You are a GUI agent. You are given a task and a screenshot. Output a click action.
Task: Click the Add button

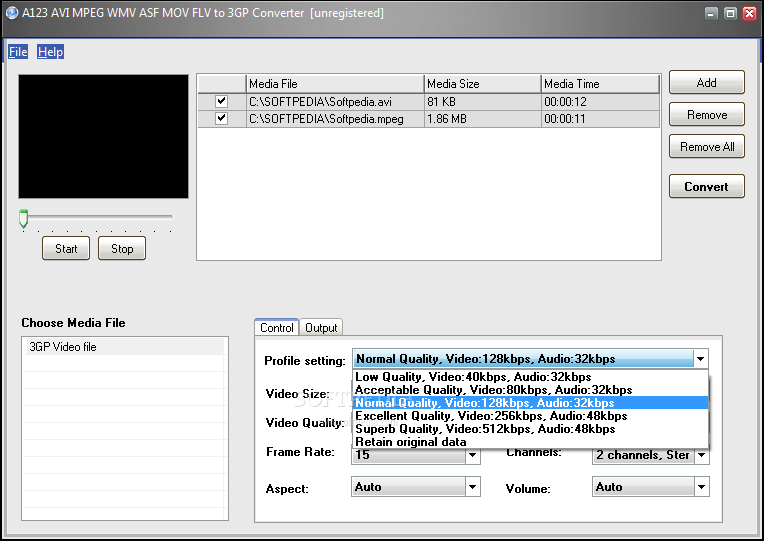tap(707, 82)
